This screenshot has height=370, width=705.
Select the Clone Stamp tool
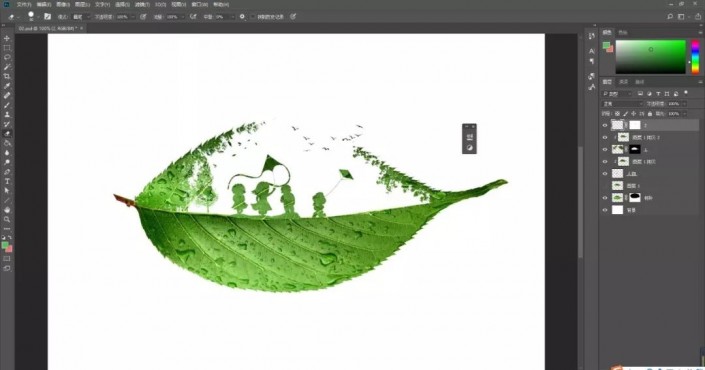pos(7,114)
